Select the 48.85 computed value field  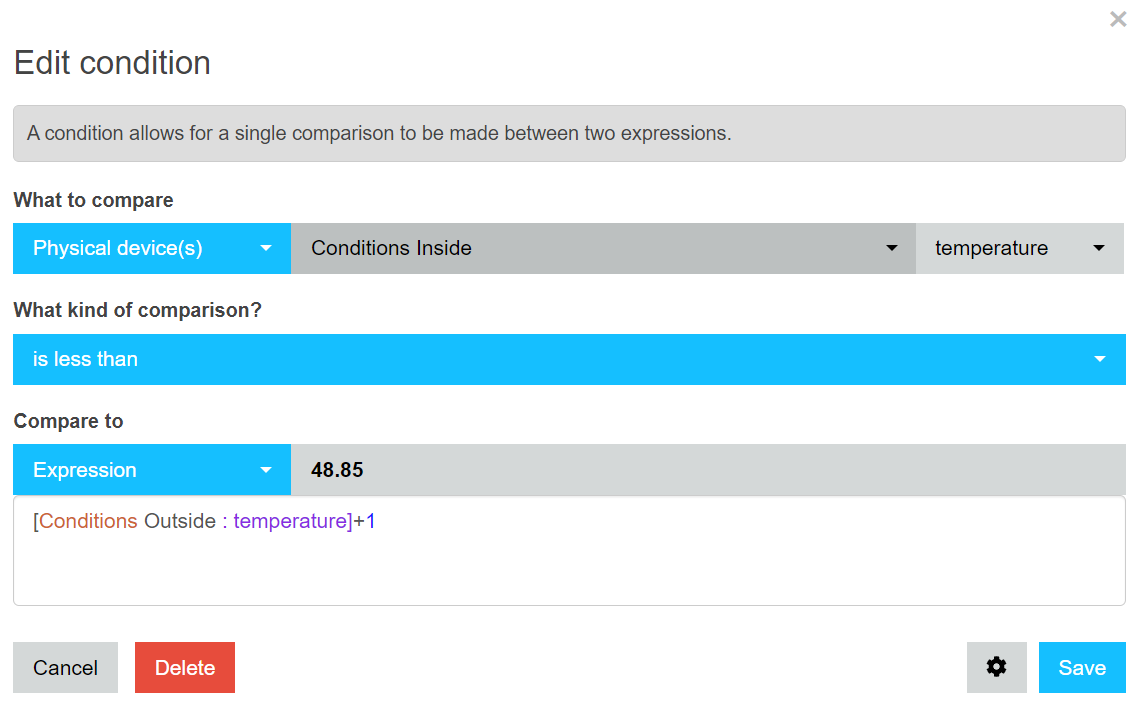coord(700,469)
